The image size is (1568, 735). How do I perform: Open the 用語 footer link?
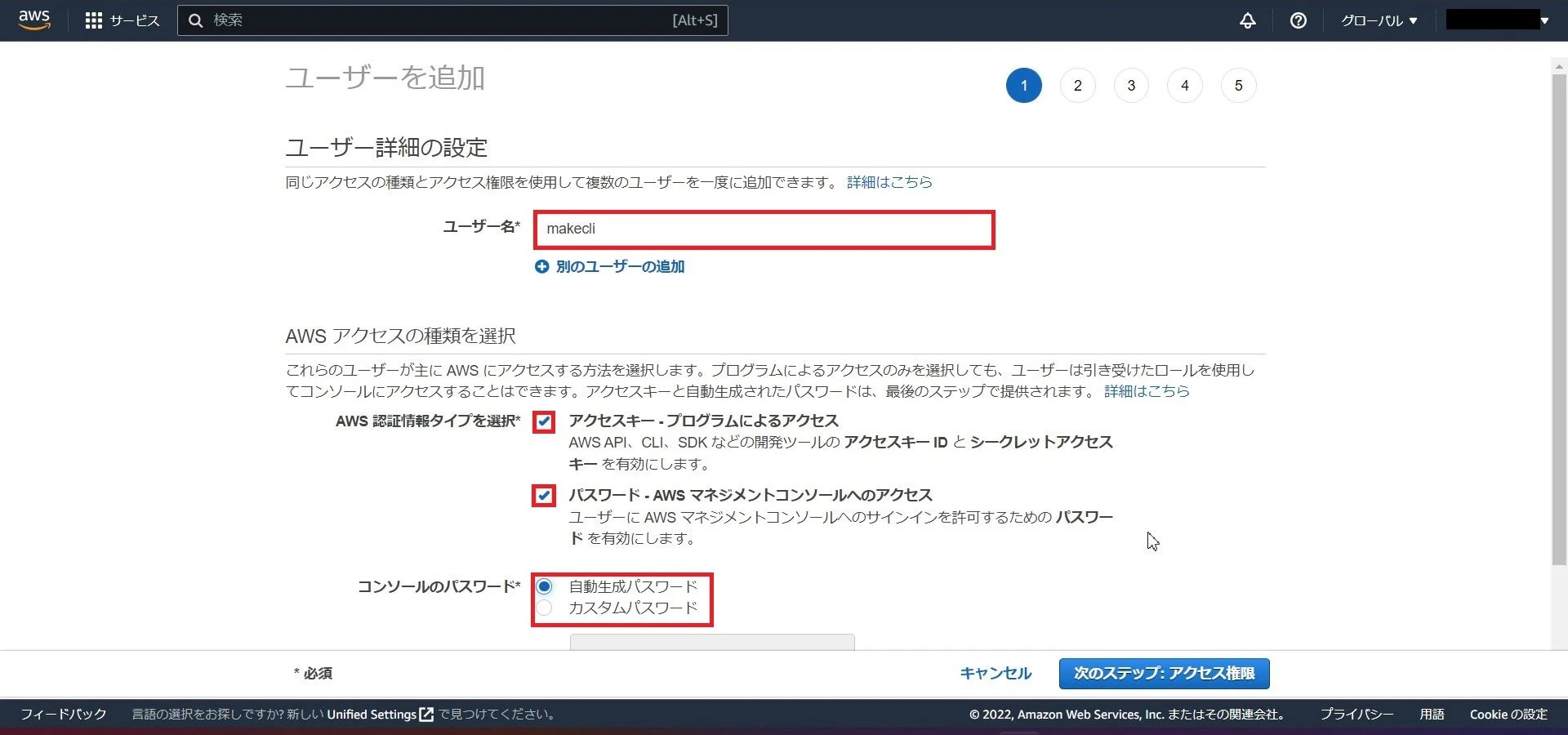coord(1432,715)
